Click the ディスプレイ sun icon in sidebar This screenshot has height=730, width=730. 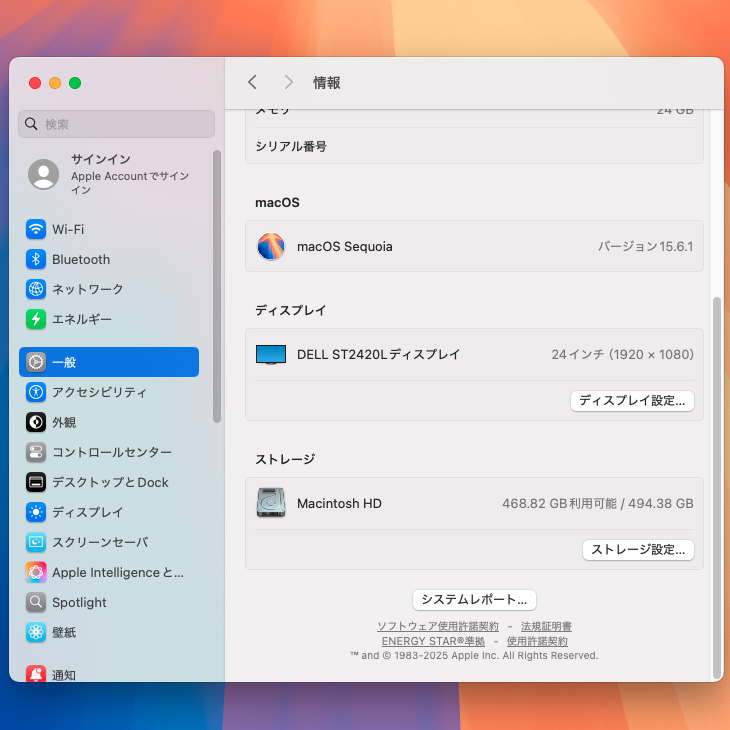point(36,512)
